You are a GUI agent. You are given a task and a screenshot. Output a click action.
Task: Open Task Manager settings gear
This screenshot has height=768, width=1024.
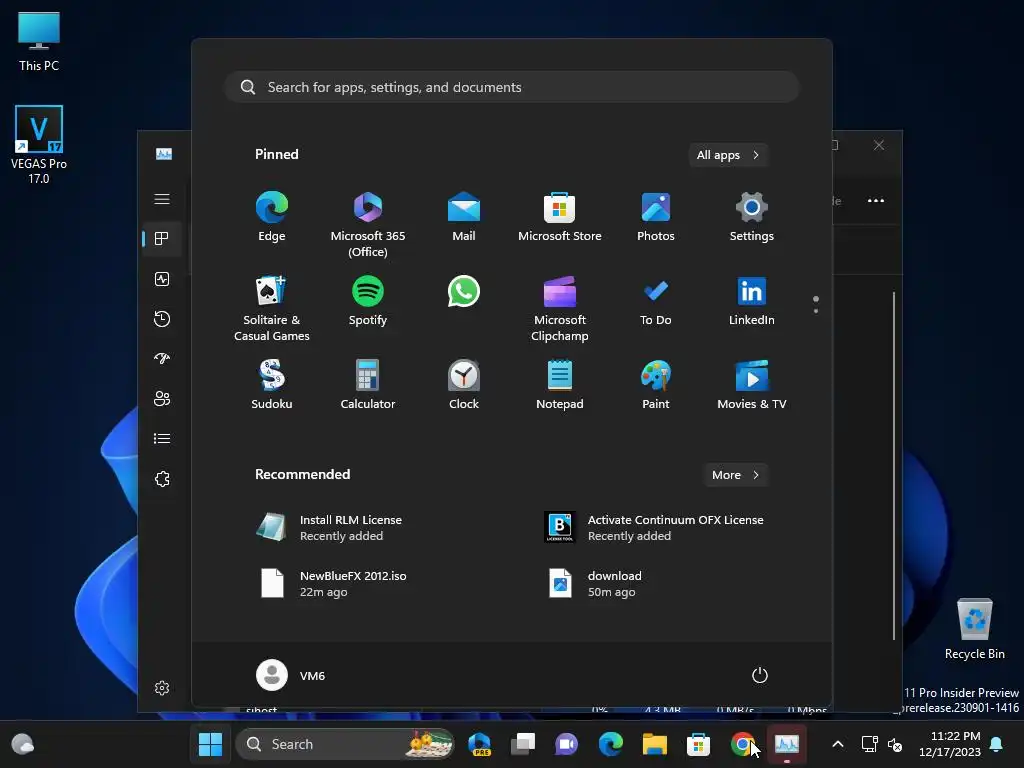coord(162,688)
